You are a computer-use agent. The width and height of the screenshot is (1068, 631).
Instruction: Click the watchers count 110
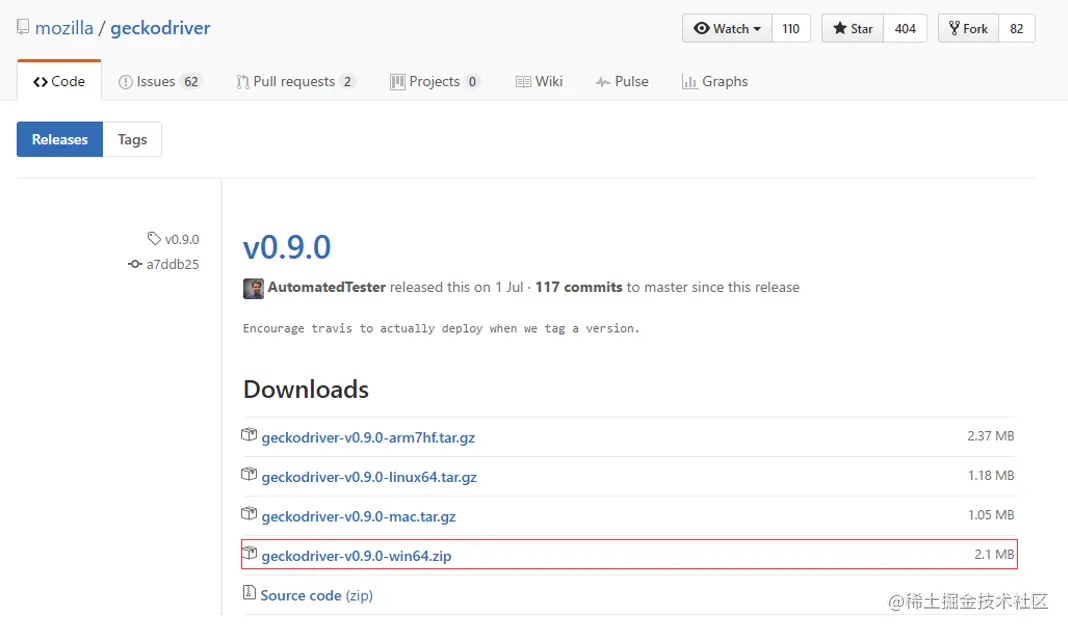[x=791, y=29]
